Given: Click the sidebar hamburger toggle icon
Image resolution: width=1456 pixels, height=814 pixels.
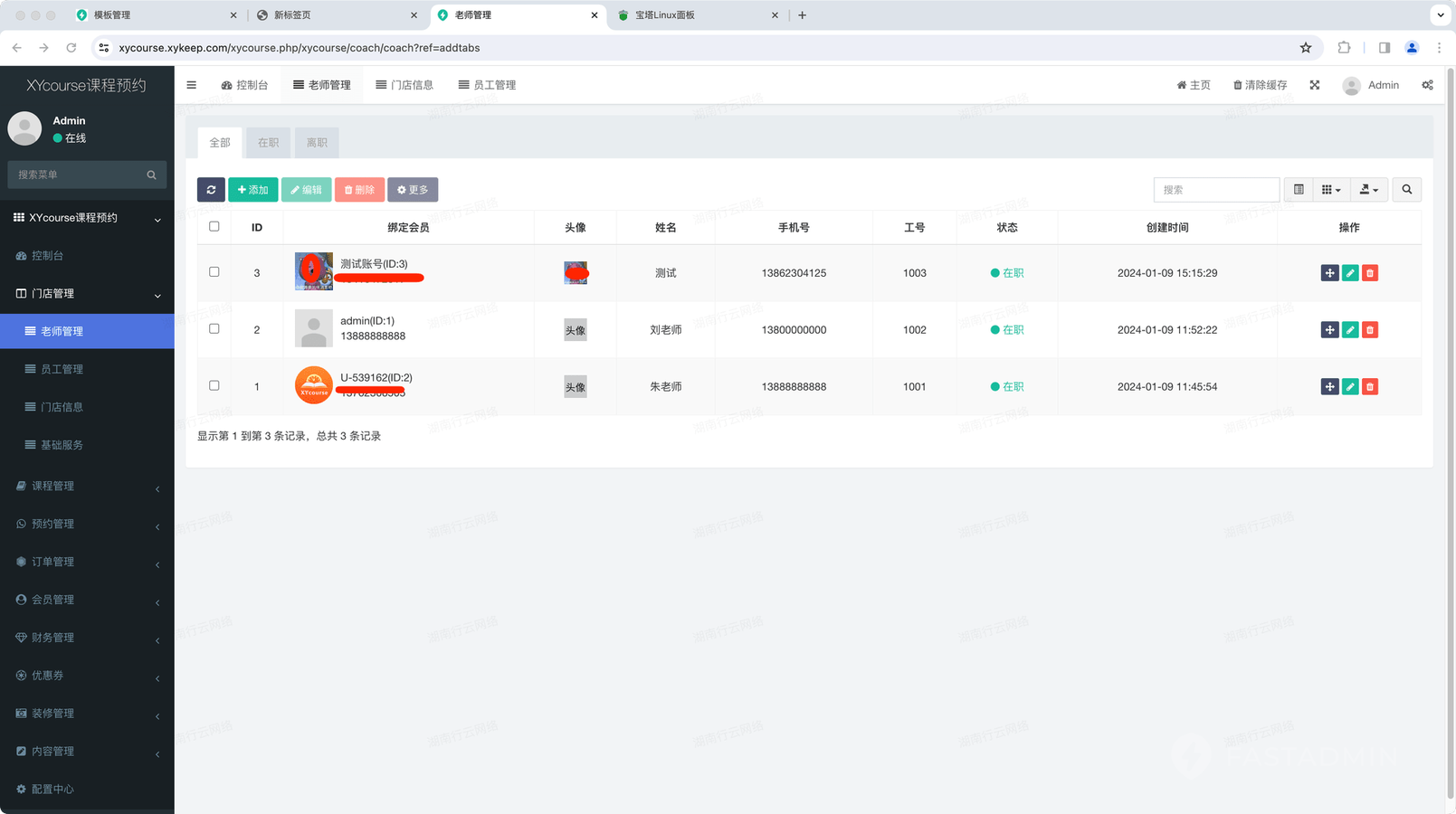Looking at the screenshot, I should click(x=192, y=85).
